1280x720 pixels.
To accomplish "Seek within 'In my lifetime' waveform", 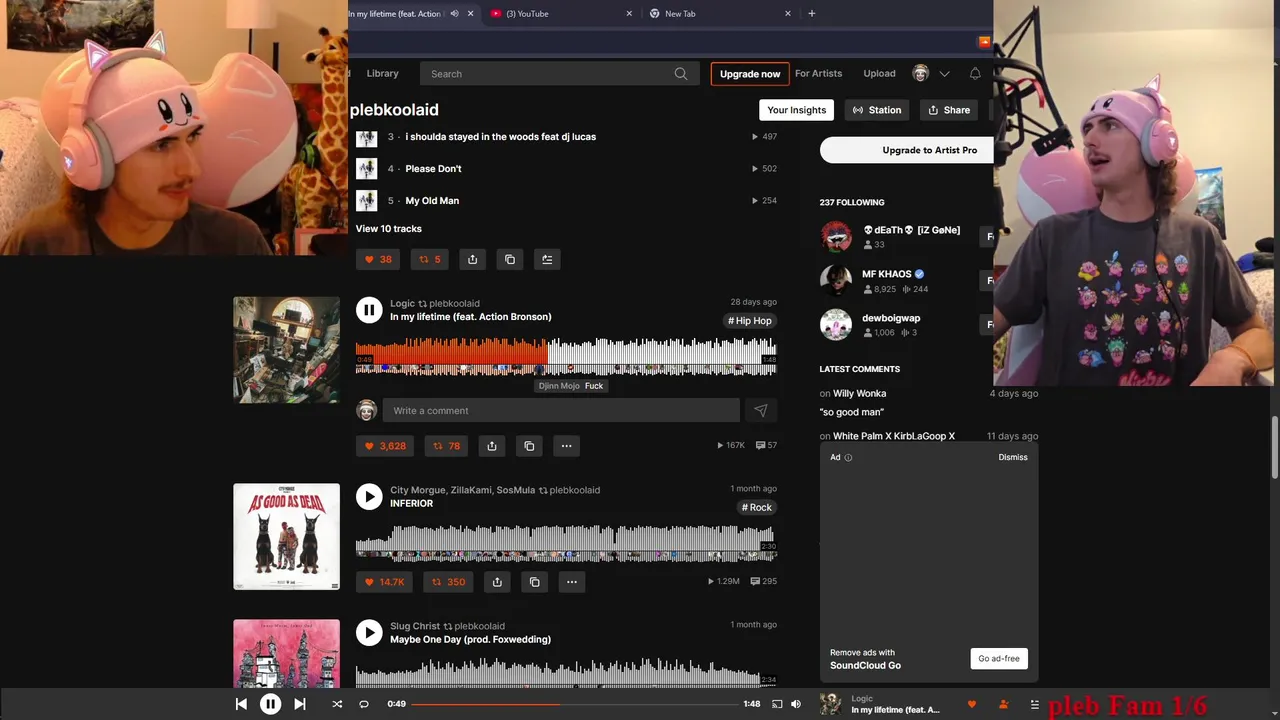I will click(566, 357).
